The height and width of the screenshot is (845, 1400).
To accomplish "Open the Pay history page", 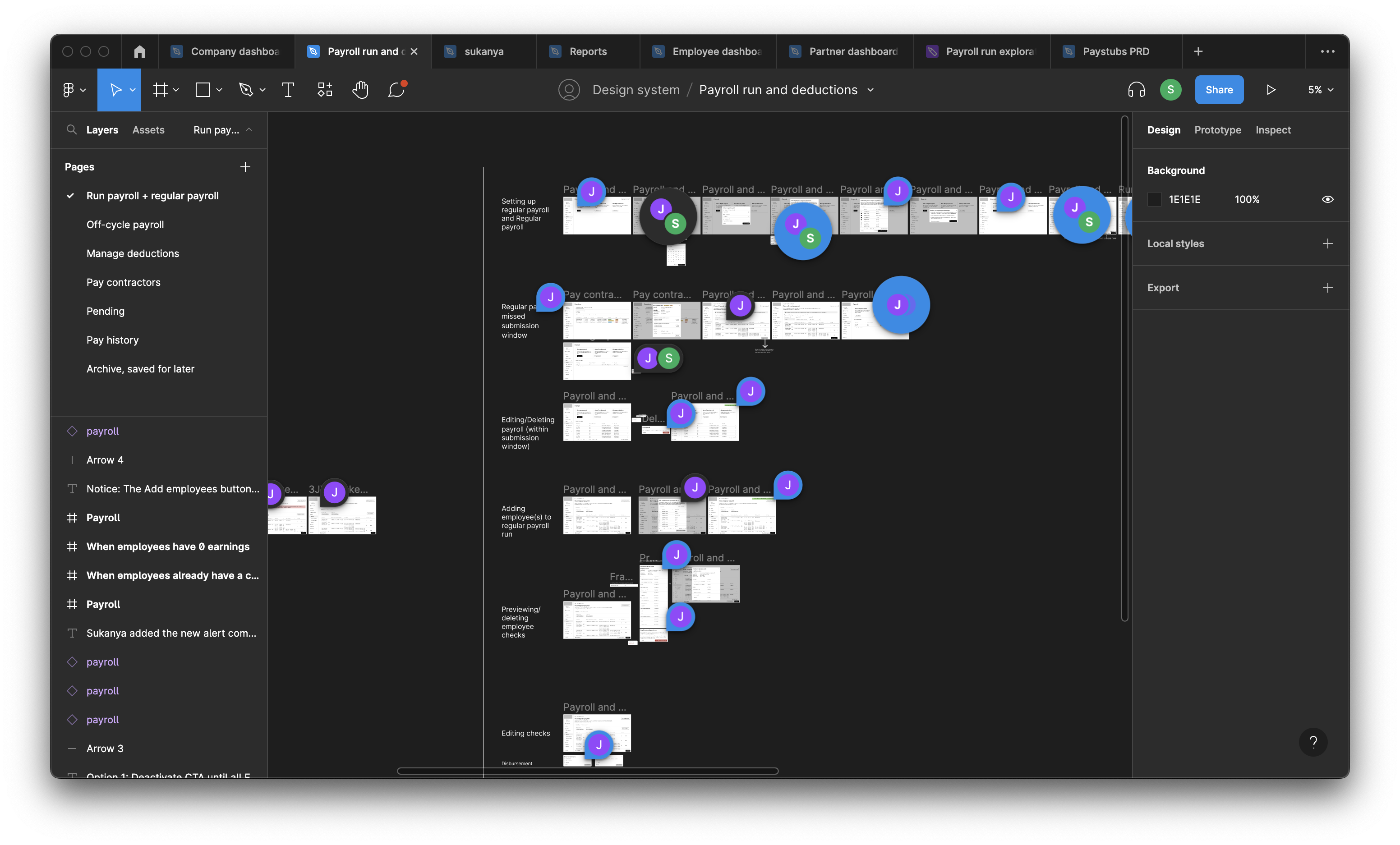I will coord(112,340).
